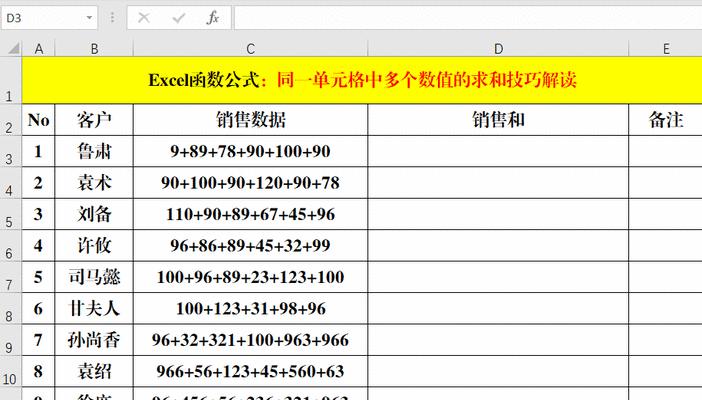The width and height of the screenshot is (702, 400).
Task: Click the Cancel (X) formula bar icon
Action: [144, 18]
